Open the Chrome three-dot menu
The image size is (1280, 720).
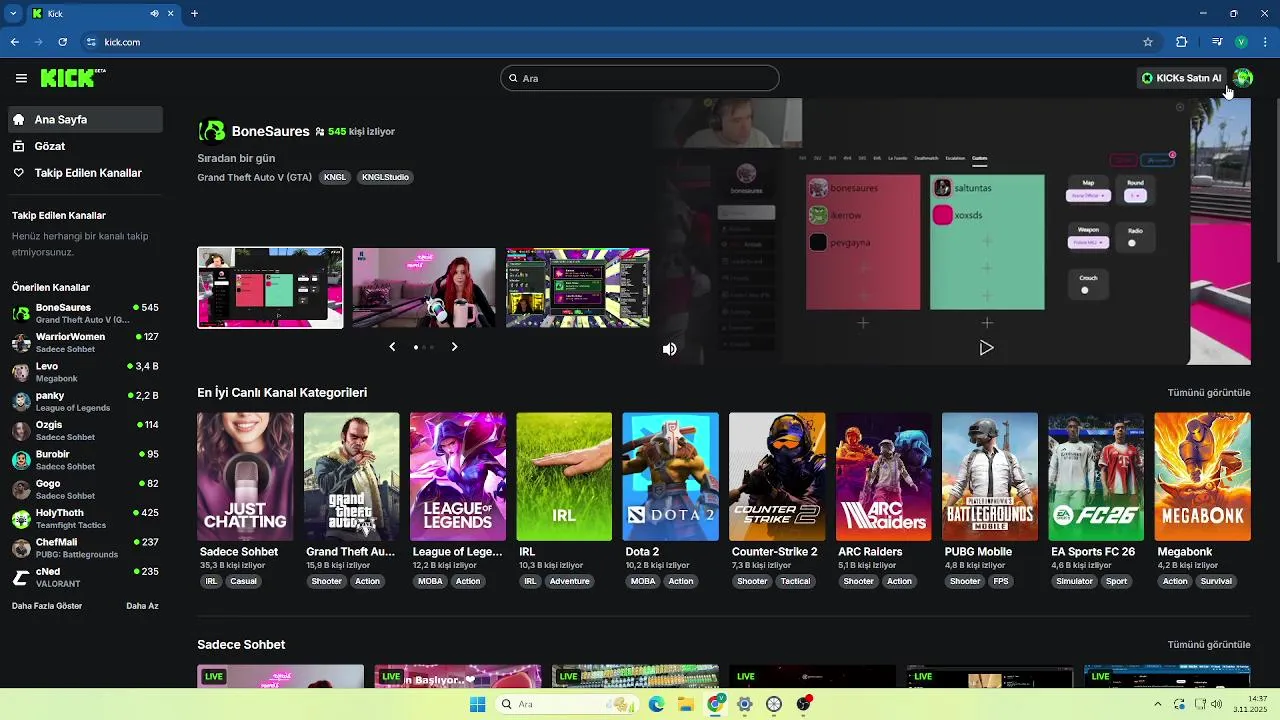(x=1266, y=42)
